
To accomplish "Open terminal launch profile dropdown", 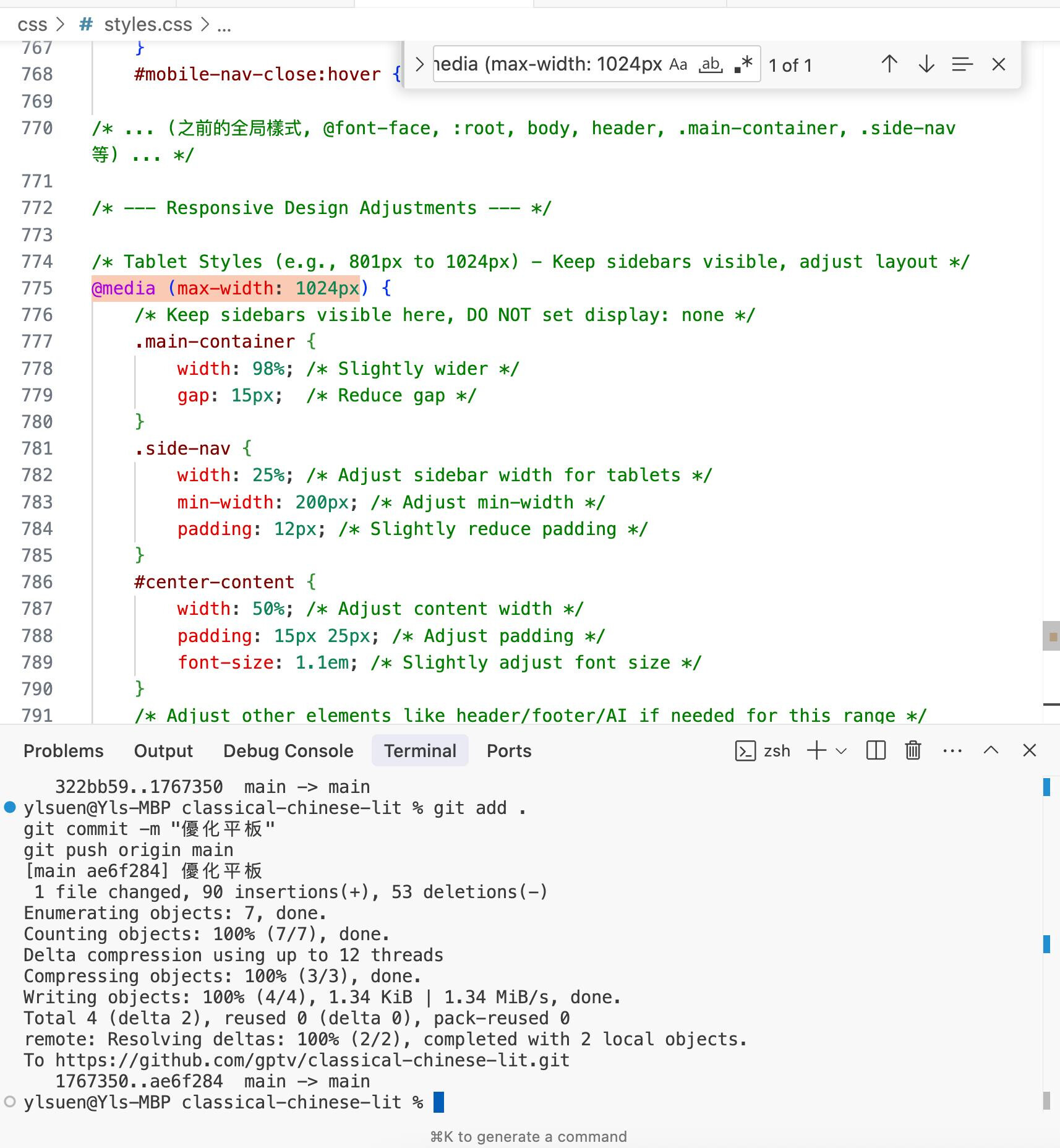I will (x=841, y=751).
